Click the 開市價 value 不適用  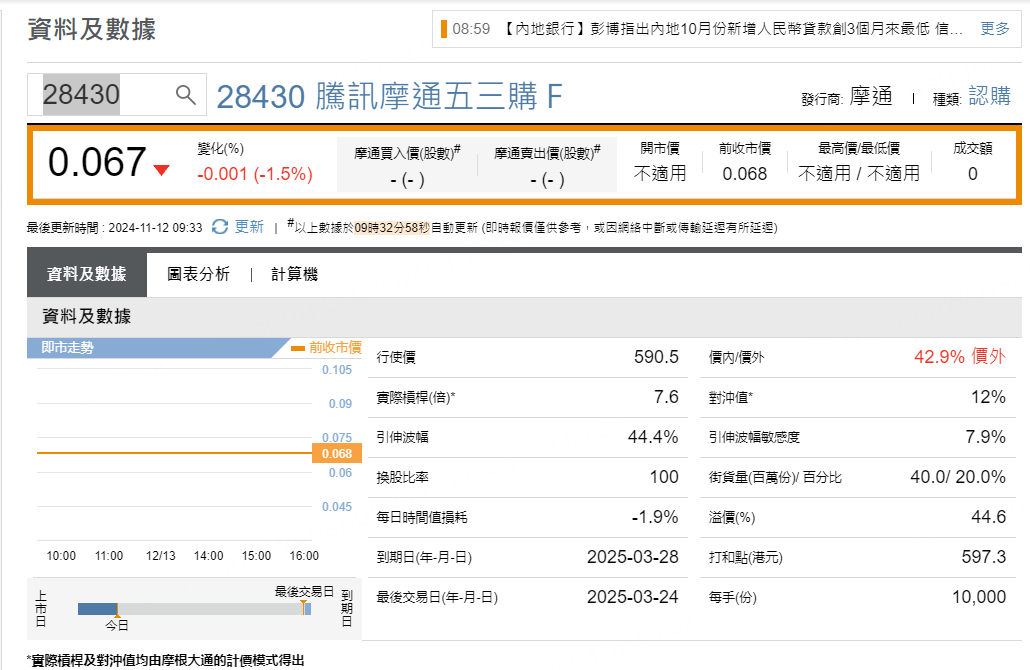[660, 173]
